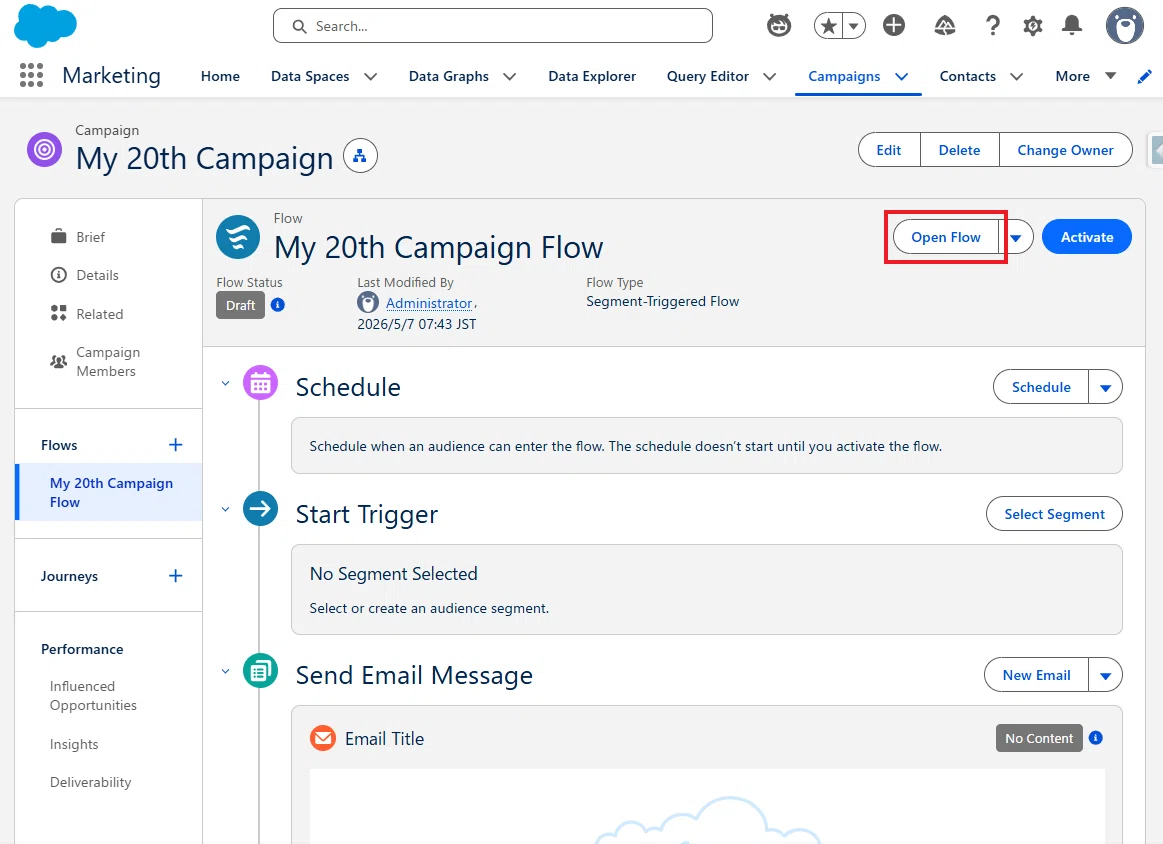Click the Start Trigger arrow step icon

(x=260, y=509)
